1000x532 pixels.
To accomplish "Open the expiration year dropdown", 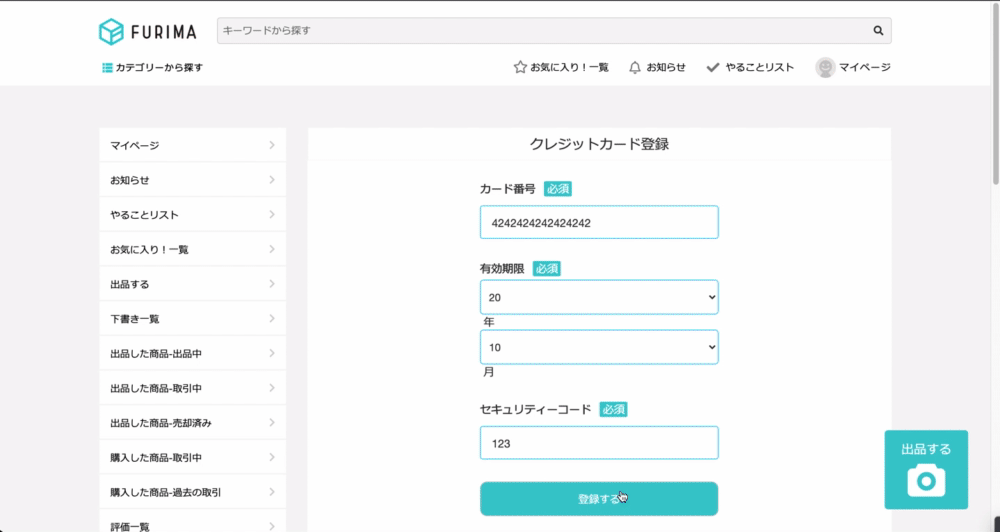I will pyautogui.click(x=599, y=297).
